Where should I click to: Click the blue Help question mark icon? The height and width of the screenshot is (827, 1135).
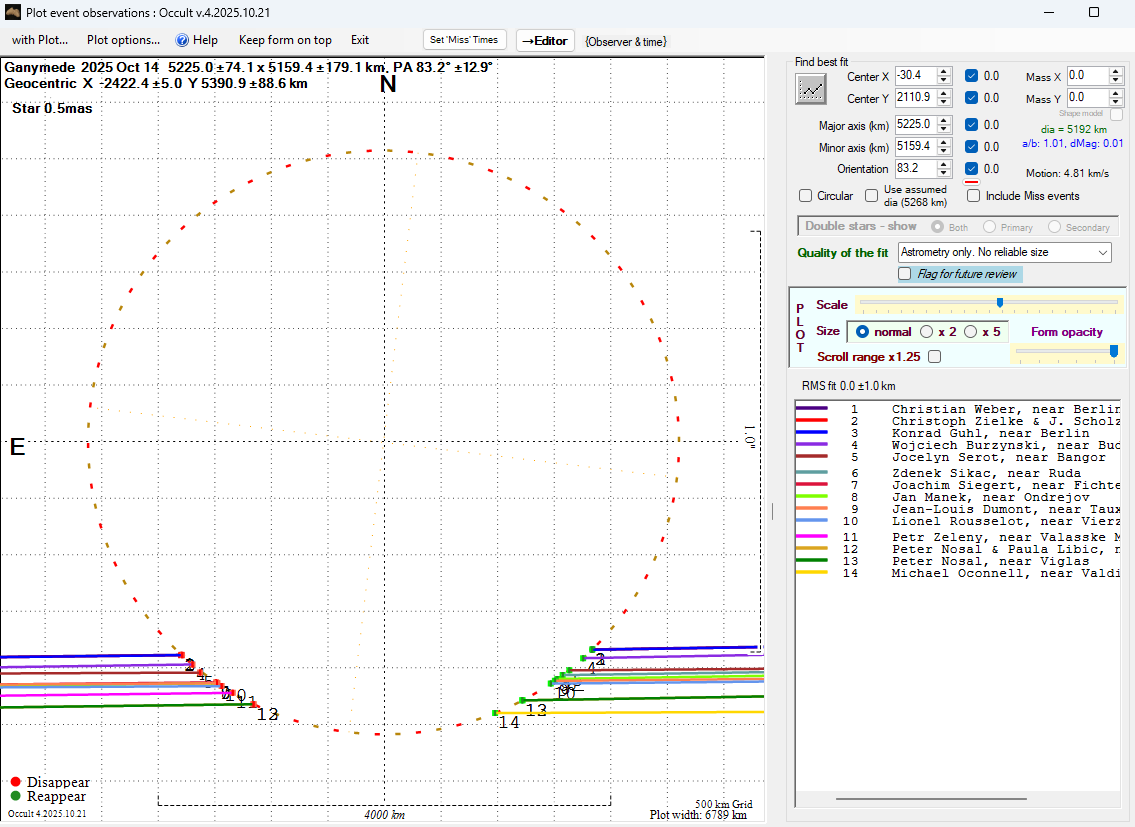tap(182, 40)
